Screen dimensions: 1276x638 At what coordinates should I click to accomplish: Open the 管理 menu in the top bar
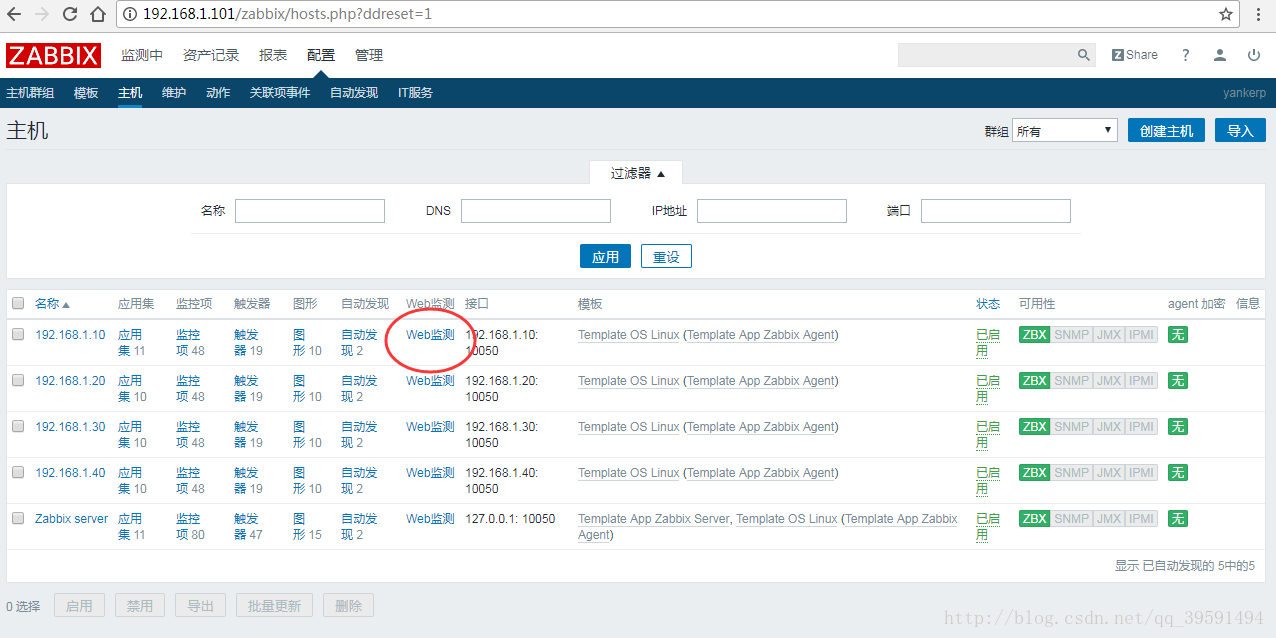pyautogui.click(x=368, y=54)
